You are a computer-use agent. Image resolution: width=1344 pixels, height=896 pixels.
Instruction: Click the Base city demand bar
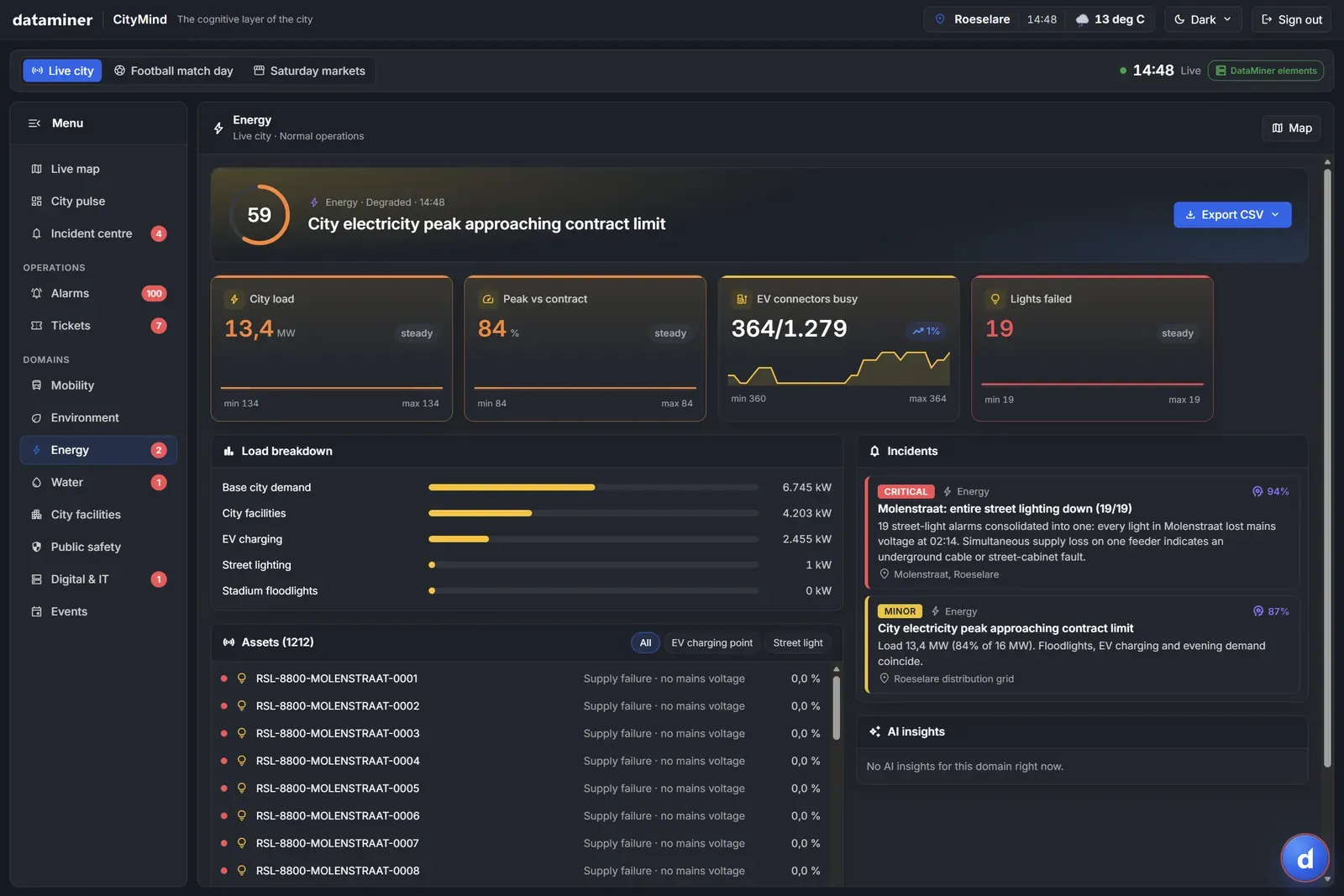(x=593, y=488)
